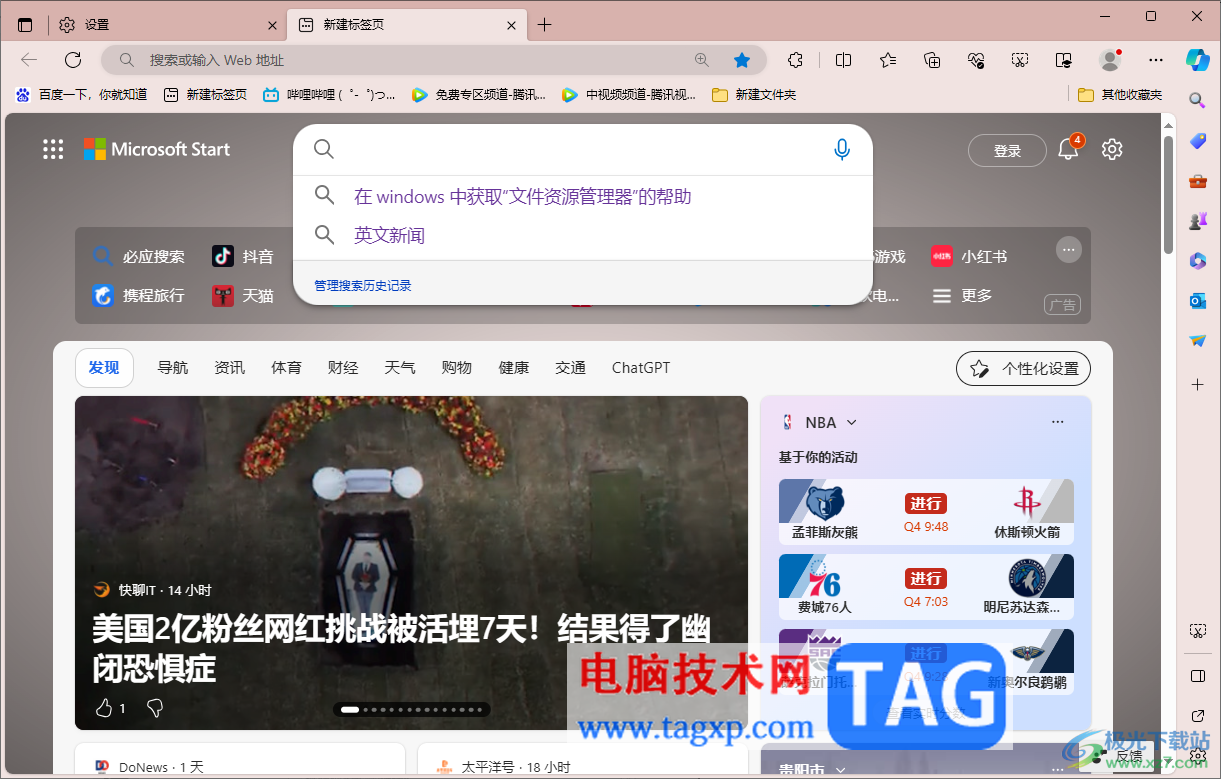Select the 购物 feed tab

[x=457, y=368]
